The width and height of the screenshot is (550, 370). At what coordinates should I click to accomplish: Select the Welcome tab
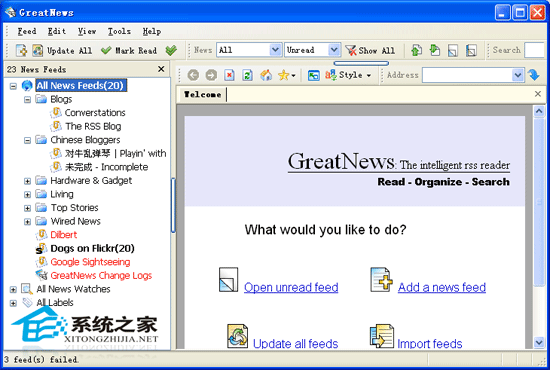[x=203, y=94]
